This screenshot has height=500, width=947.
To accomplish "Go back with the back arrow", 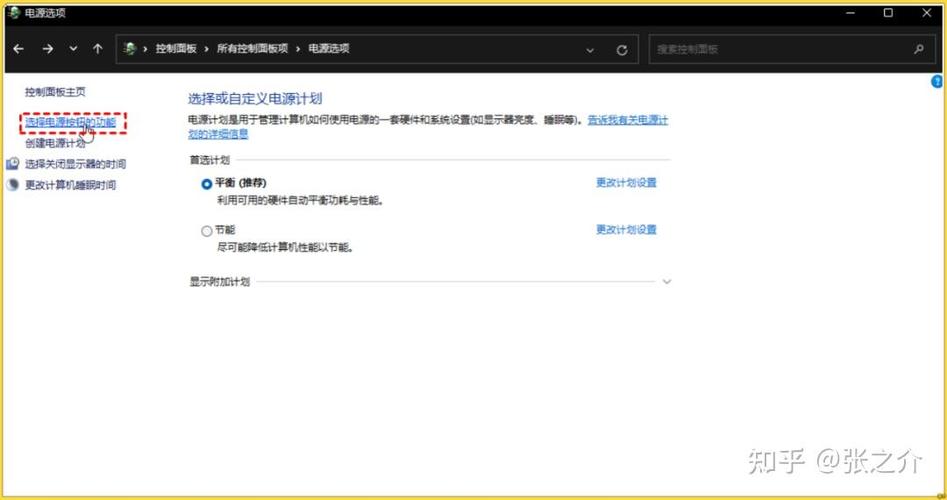I will [19, 49].
